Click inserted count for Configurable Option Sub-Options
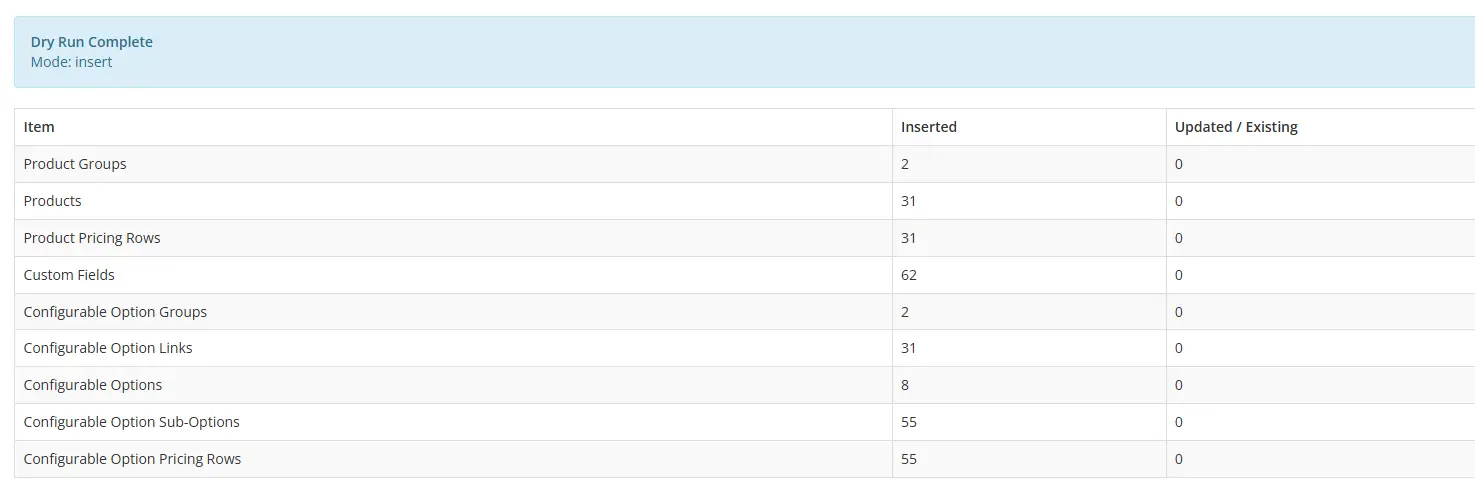1475x490 pixels. (x=909, y=422)
